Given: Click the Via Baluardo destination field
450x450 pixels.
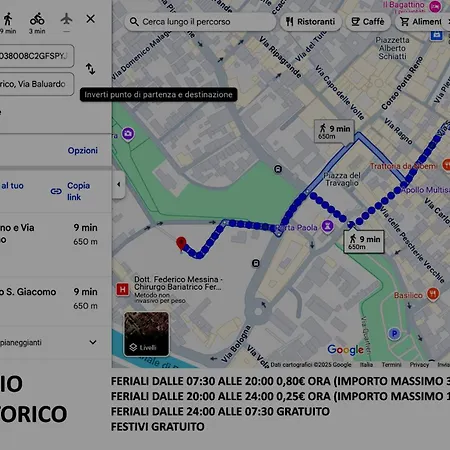Looking at the screenshot, I should tap(36, 84).
